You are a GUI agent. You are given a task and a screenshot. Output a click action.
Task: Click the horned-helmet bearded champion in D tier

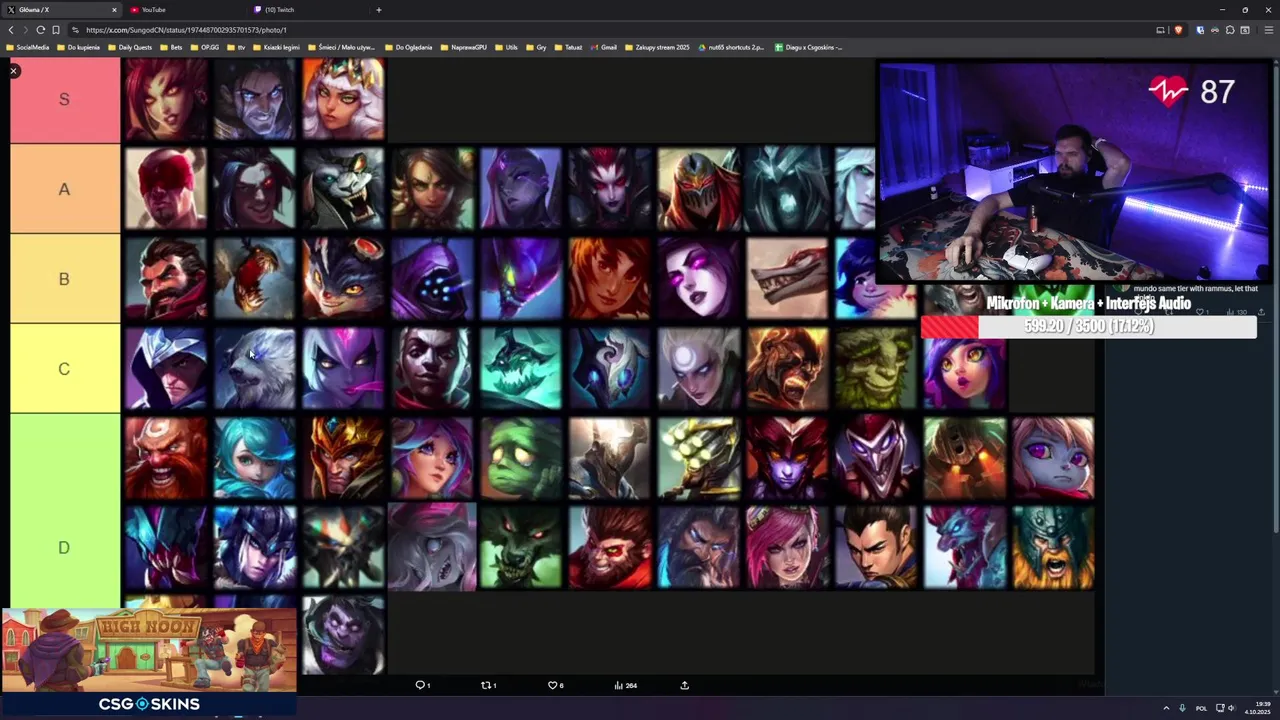(1053, 547)
